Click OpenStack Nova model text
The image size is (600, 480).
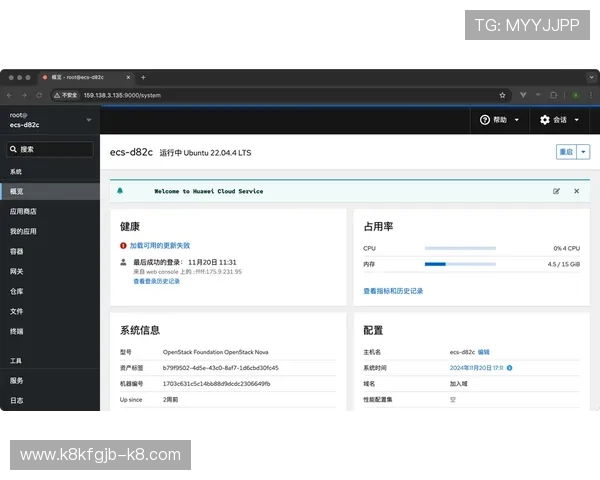[x=215, y=352]
